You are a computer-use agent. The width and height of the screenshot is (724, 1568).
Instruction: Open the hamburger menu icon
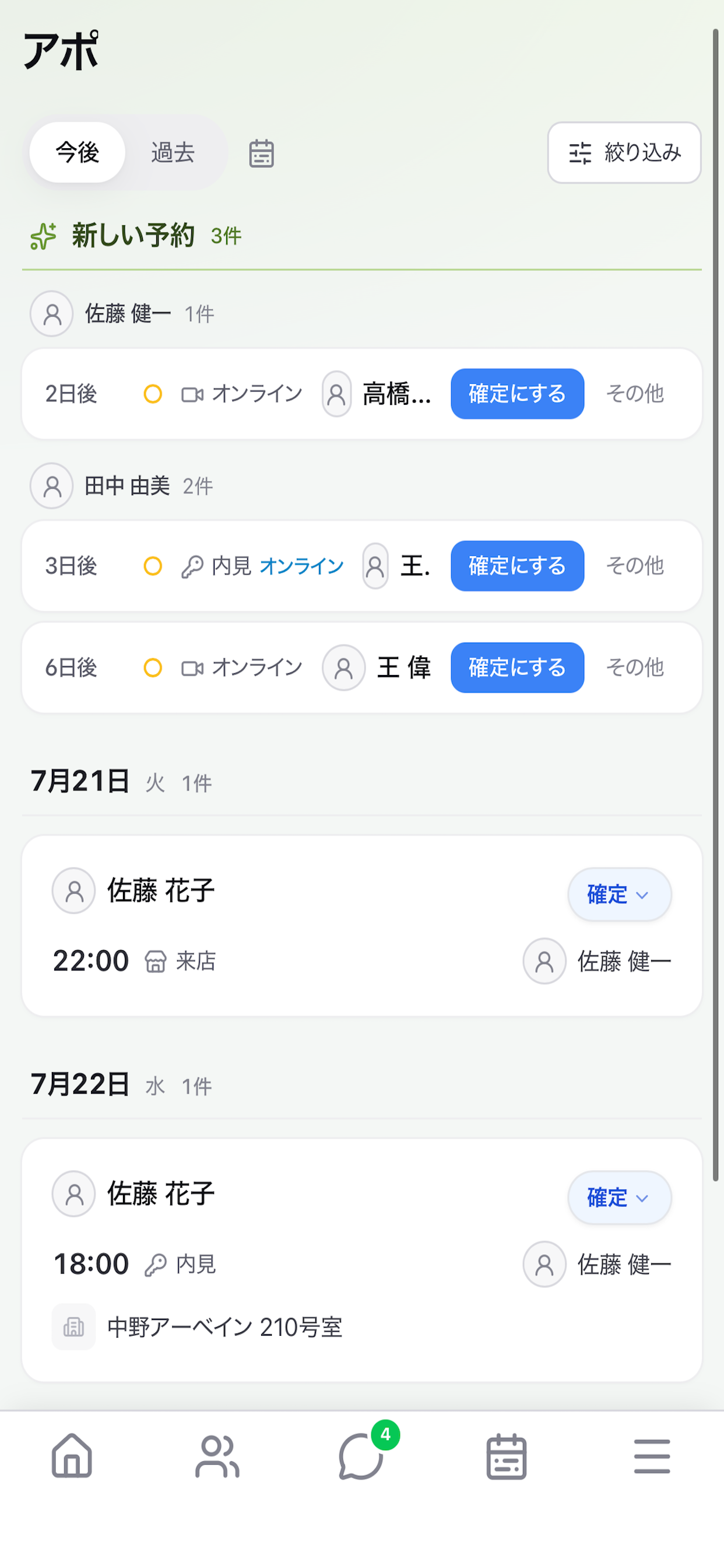[652, 1456]
